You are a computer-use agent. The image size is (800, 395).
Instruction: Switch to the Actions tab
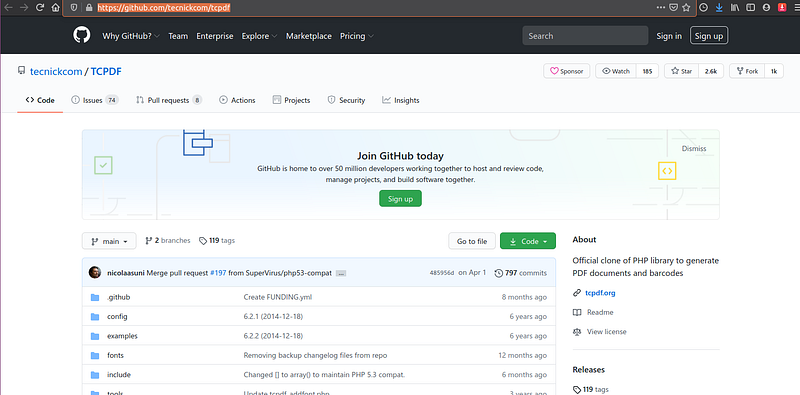click(237, 101)
